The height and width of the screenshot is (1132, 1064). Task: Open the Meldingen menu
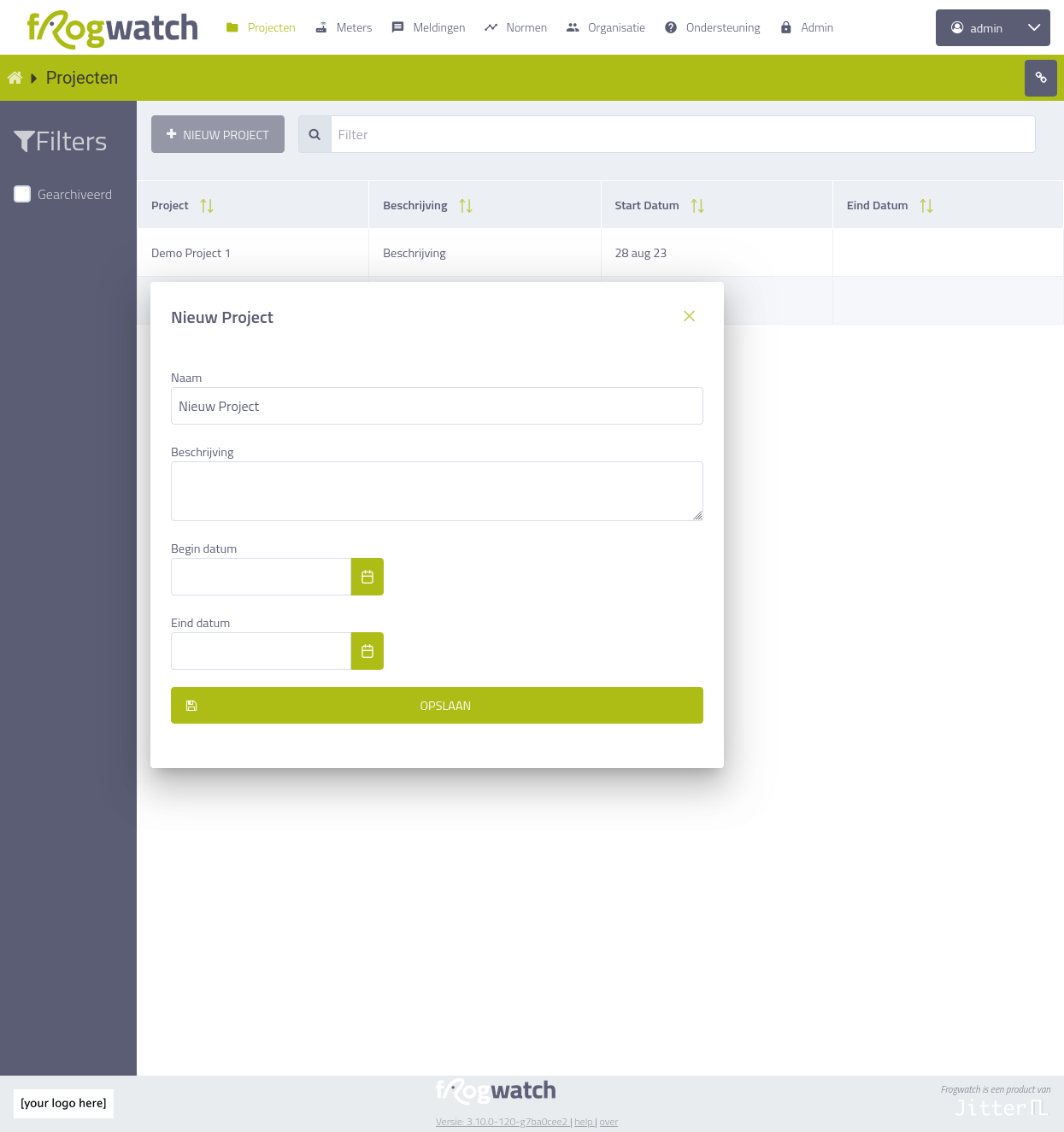tap(428, 27)
